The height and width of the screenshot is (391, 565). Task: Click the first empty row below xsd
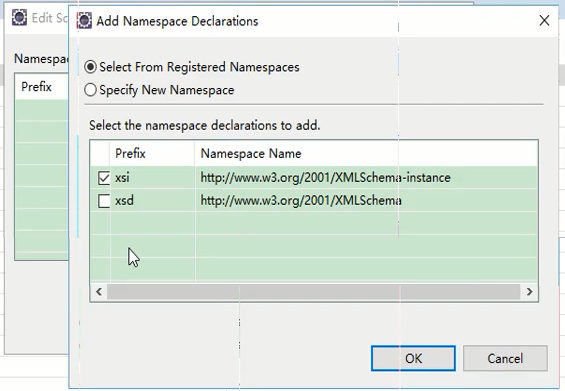click(x=314, y=223)
